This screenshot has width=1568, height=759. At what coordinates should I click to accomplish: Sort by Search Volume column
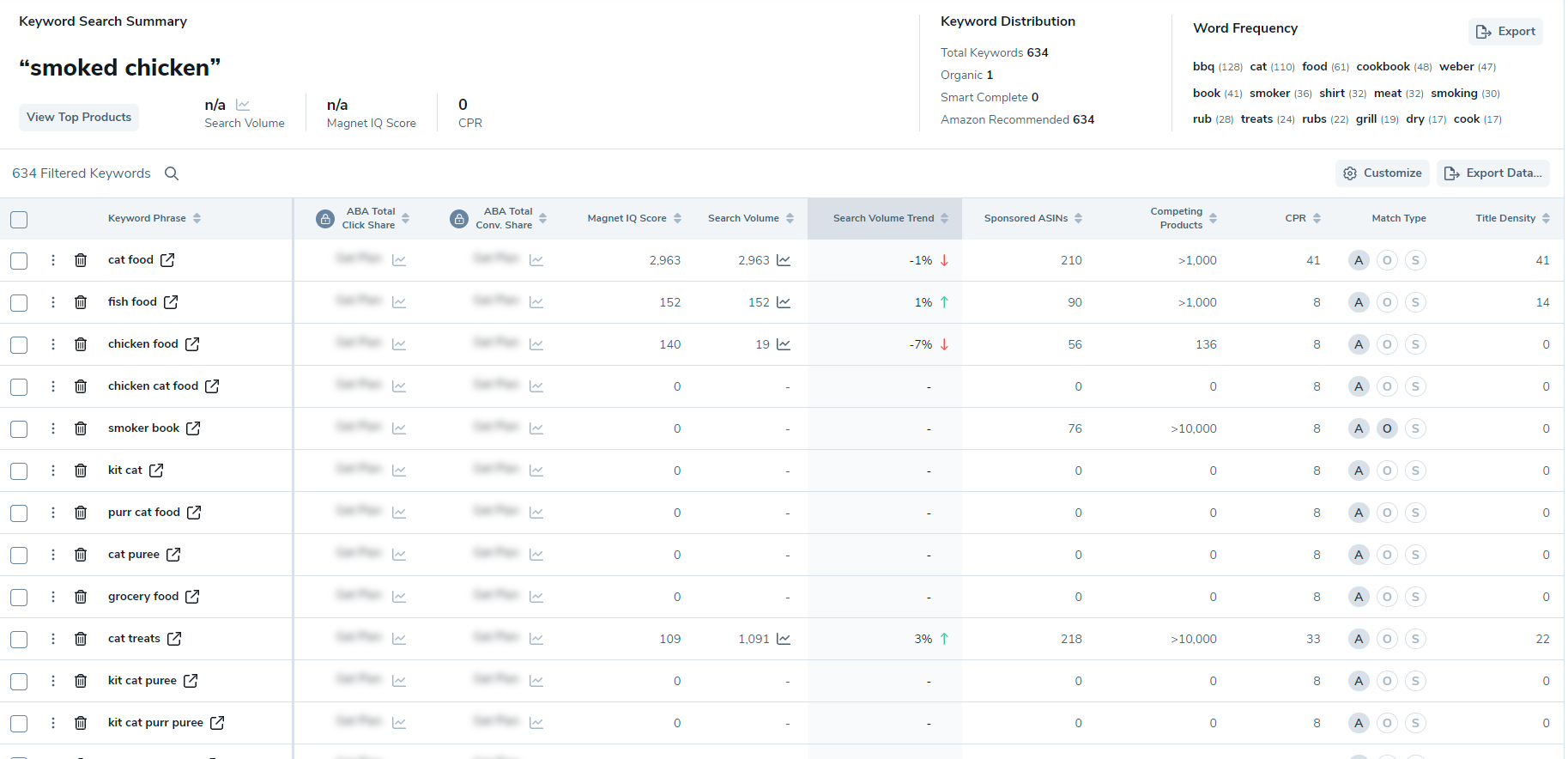pyautogui.click(x=790, y=218)
